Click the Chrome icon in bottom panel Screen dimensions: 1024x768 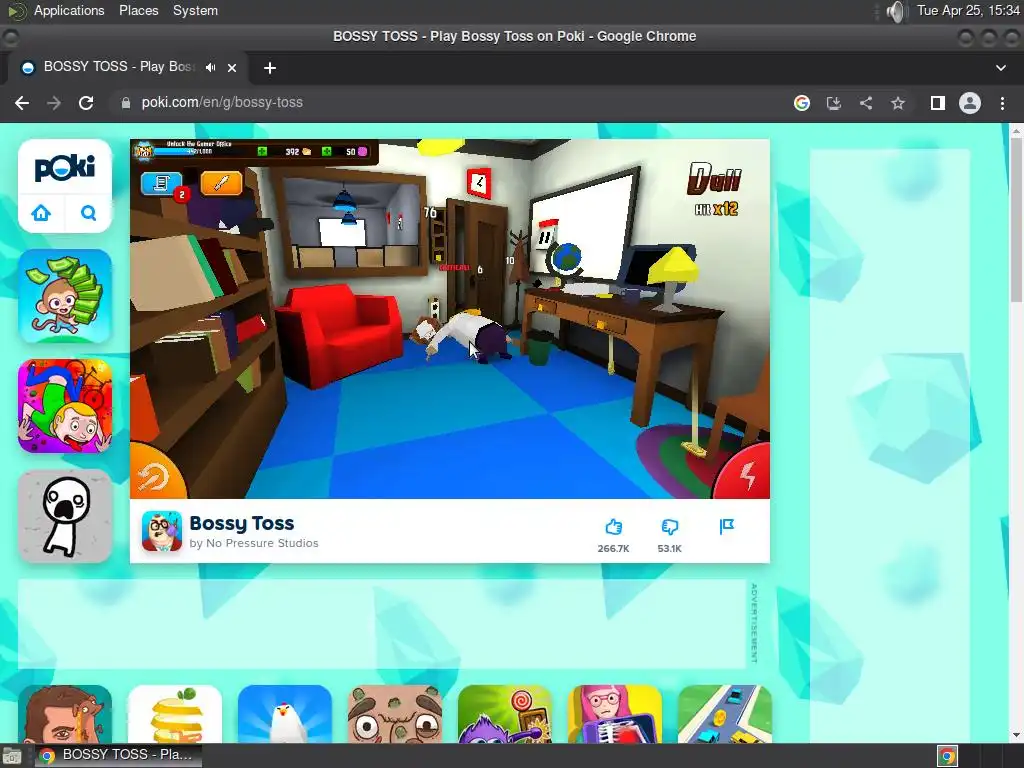click(x=948, y=756)
